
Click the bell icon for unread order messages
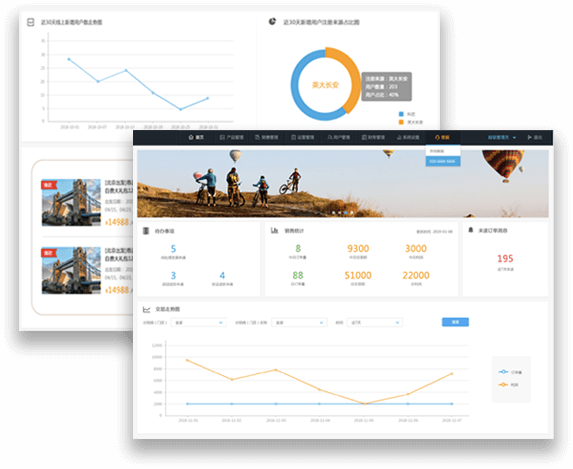pyautogui.click(x=471, y=230)
